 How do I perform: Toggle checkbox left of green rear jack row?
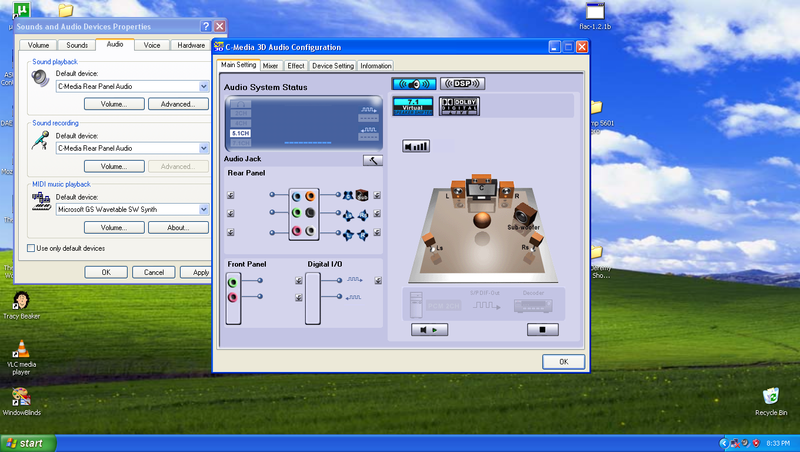[231, 214]
